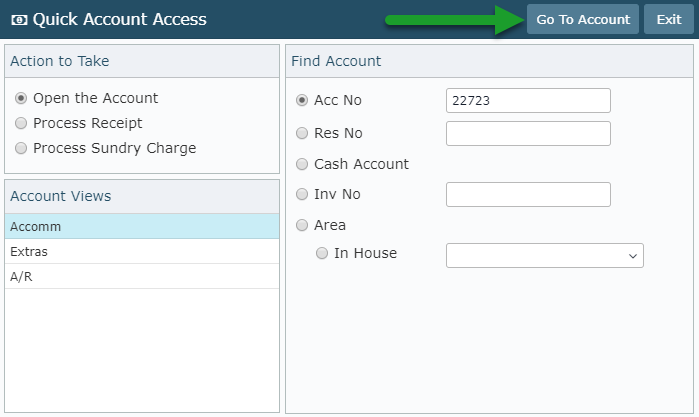This screenshot has height=417, width=699.
Task: Click the Exit button
Action: (669, 19)
